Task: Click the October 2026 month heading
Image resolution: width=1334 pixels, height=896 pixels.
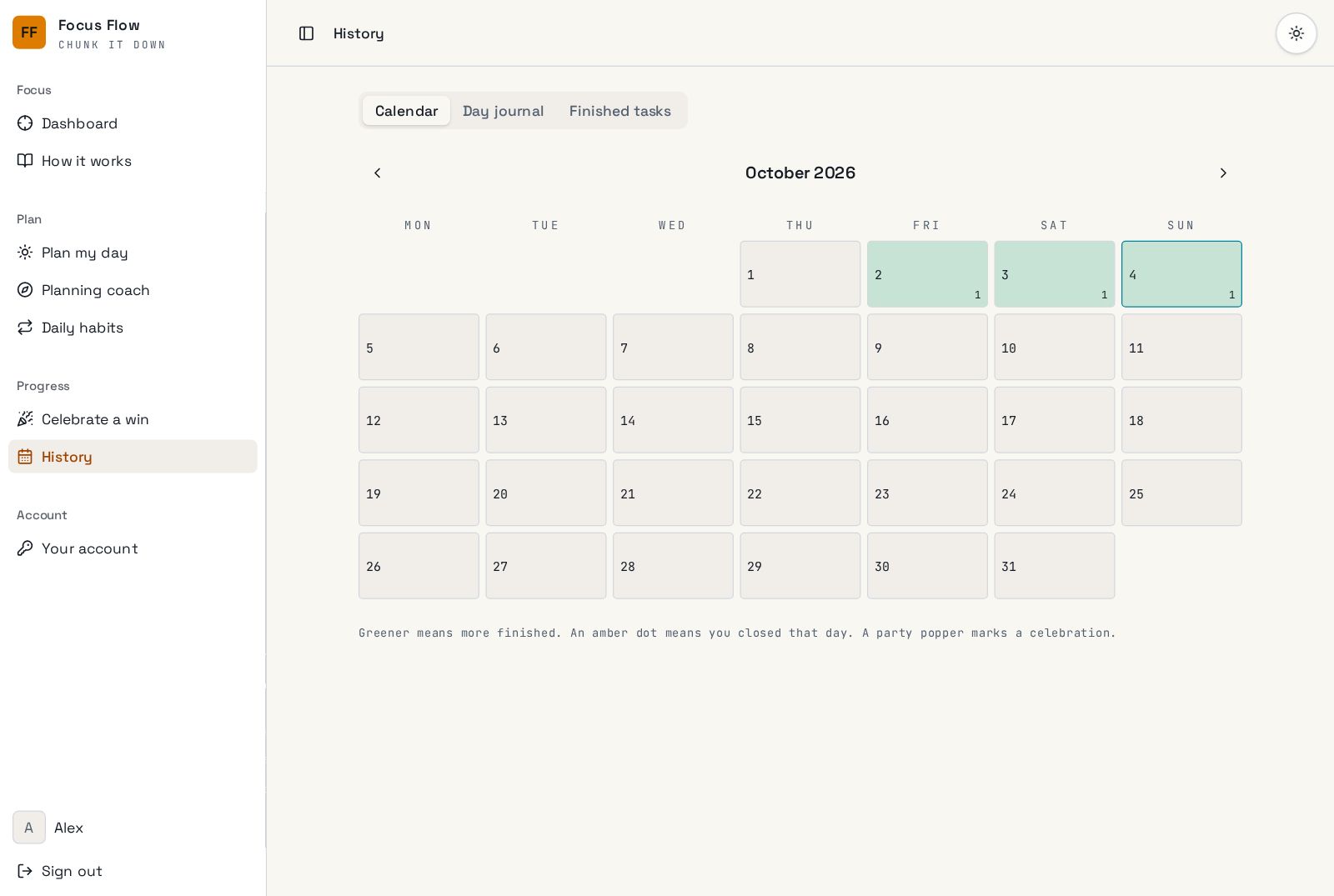Action: [x=800, y=173]
